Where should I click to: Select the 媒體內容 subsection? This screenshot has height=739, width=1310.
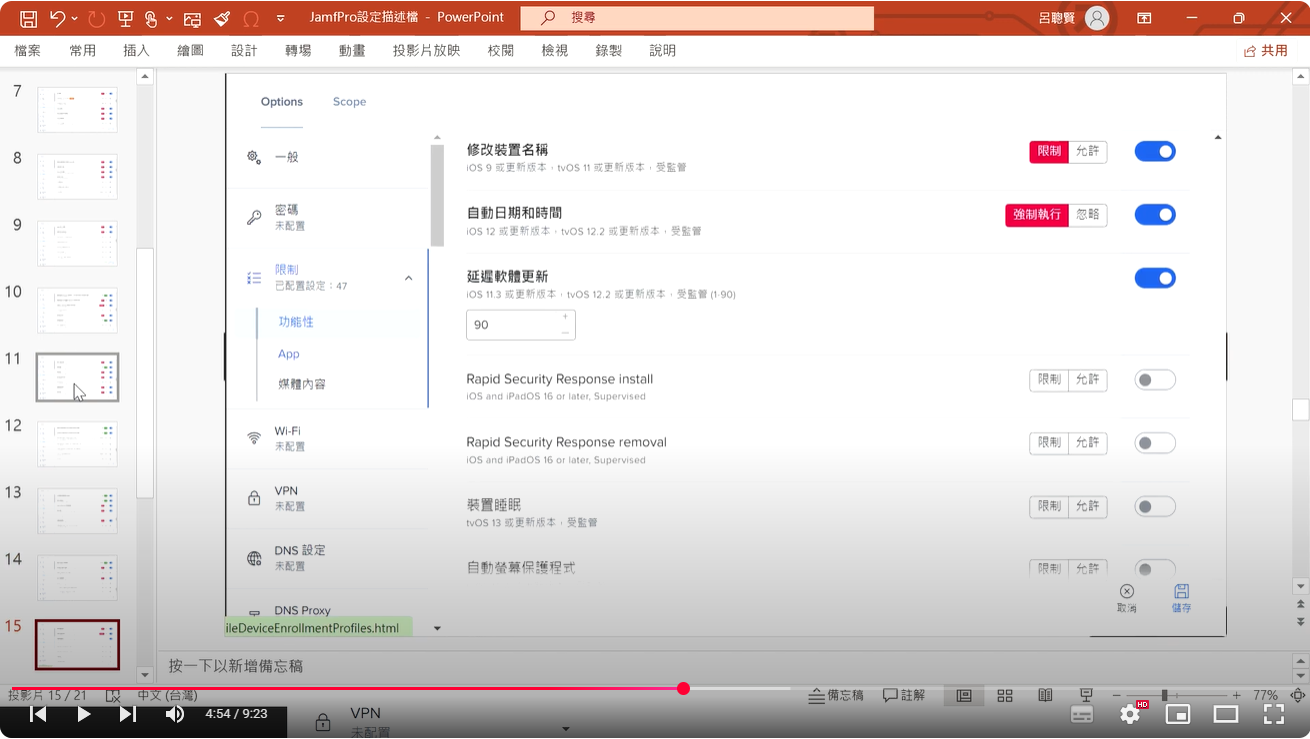302,384
